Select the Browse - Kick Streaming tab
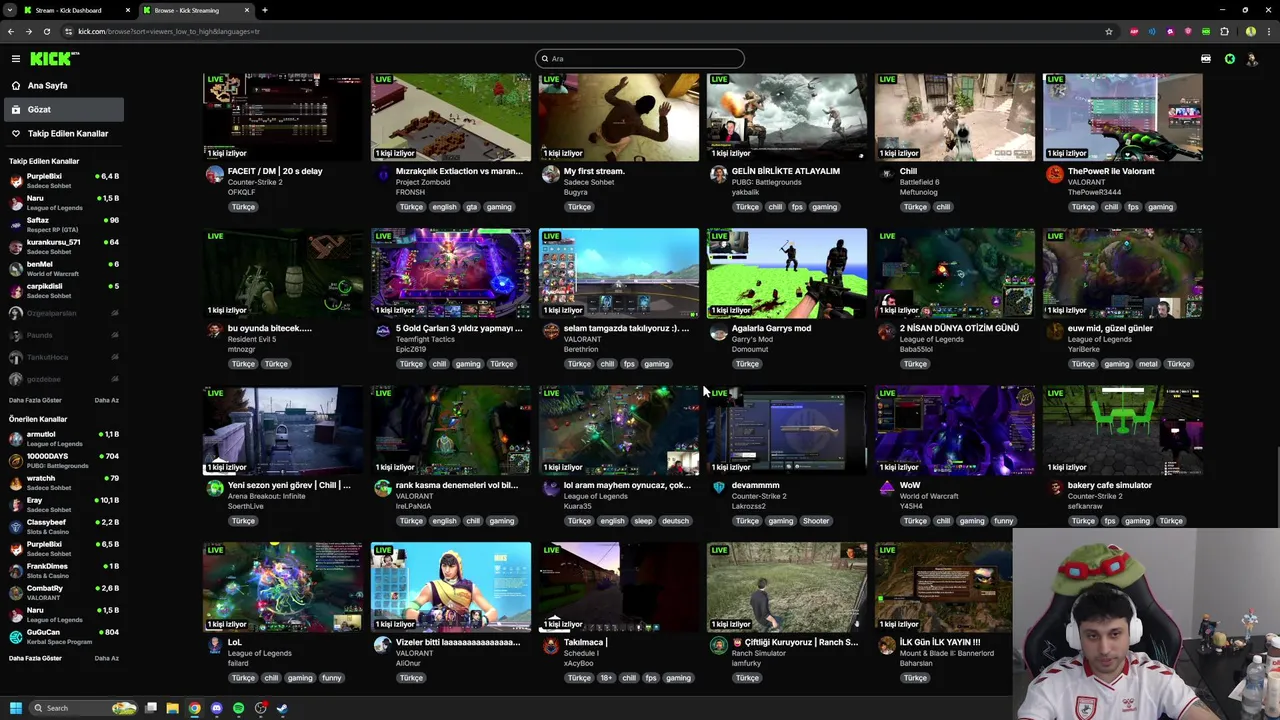The image size is (1280, 720). pos(196,10)
